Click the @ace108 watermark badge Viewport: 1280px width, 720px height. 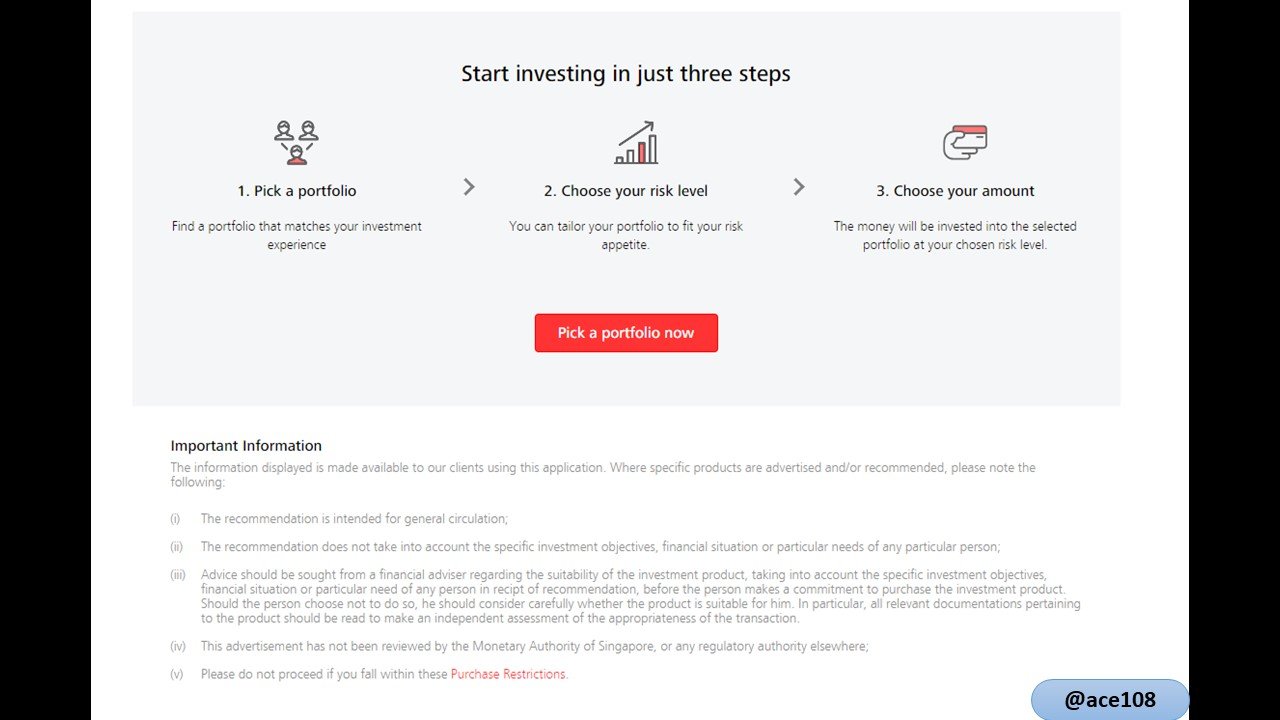pyautogui.click(x=1110, y=700)
